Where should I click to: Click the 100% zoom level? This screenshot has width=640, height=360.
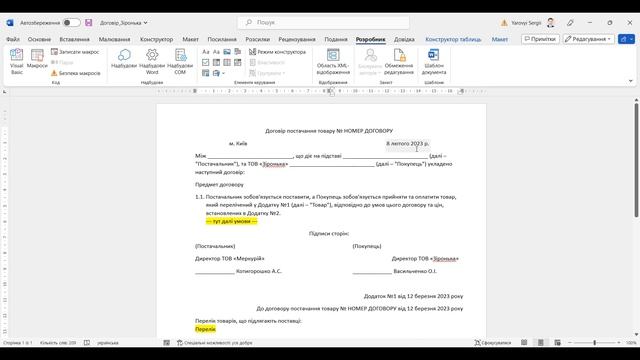pyautogui.click(x=631, y=343)
